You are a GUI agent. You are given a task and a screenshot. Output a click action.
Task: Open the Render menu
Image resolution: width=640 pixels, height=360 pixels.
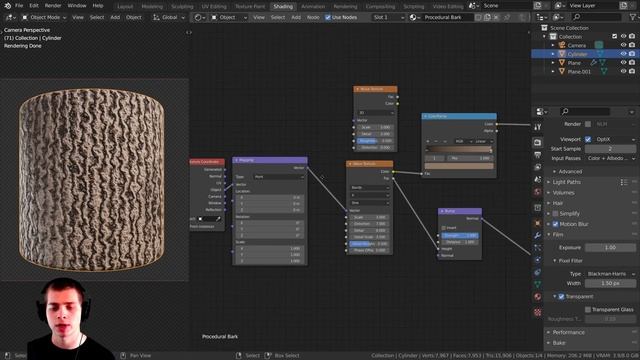[53, 6]
